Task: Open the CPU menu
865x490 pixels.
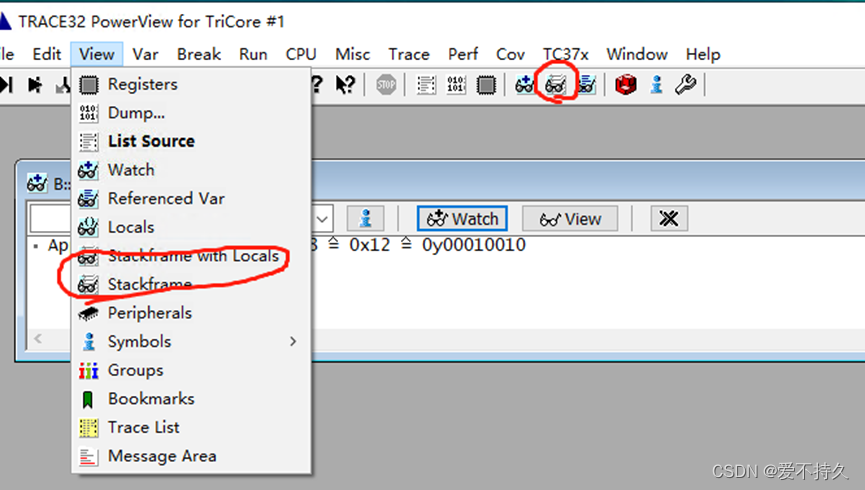Action: [301, 54]
